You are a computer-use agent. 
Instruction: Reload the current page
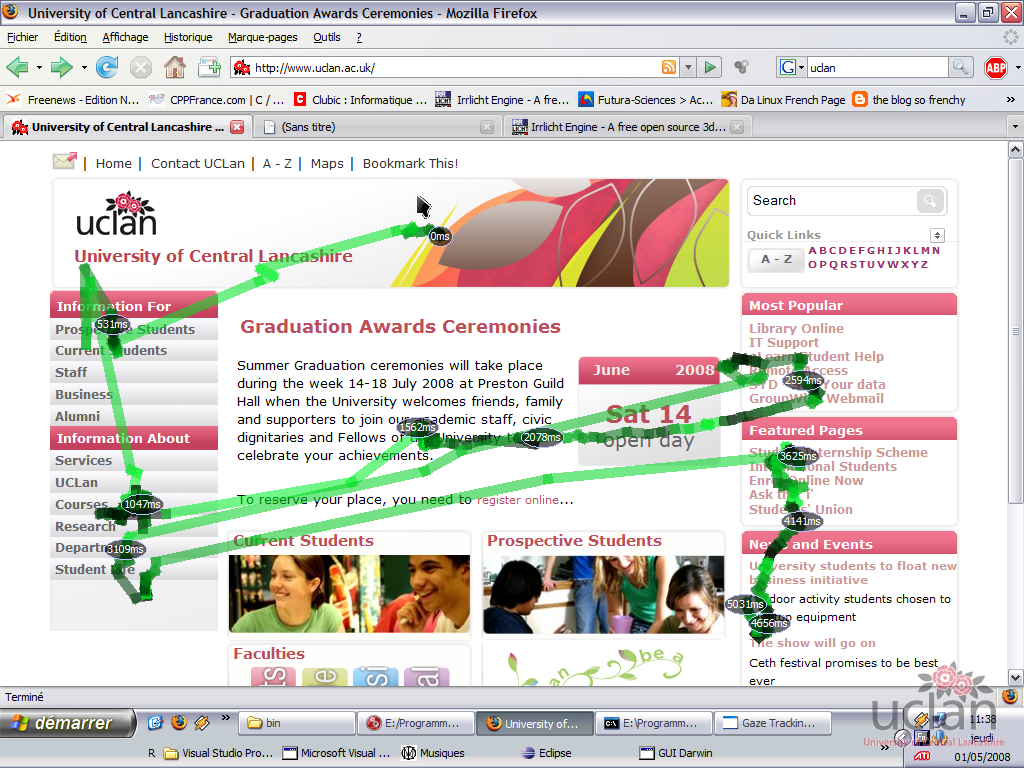(106, 67)
